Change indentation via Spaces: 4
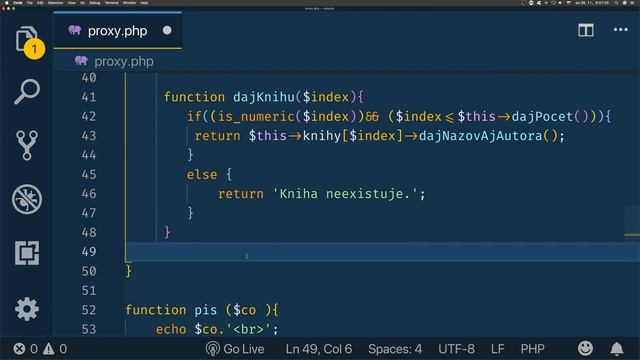 [x=395, y=349]
